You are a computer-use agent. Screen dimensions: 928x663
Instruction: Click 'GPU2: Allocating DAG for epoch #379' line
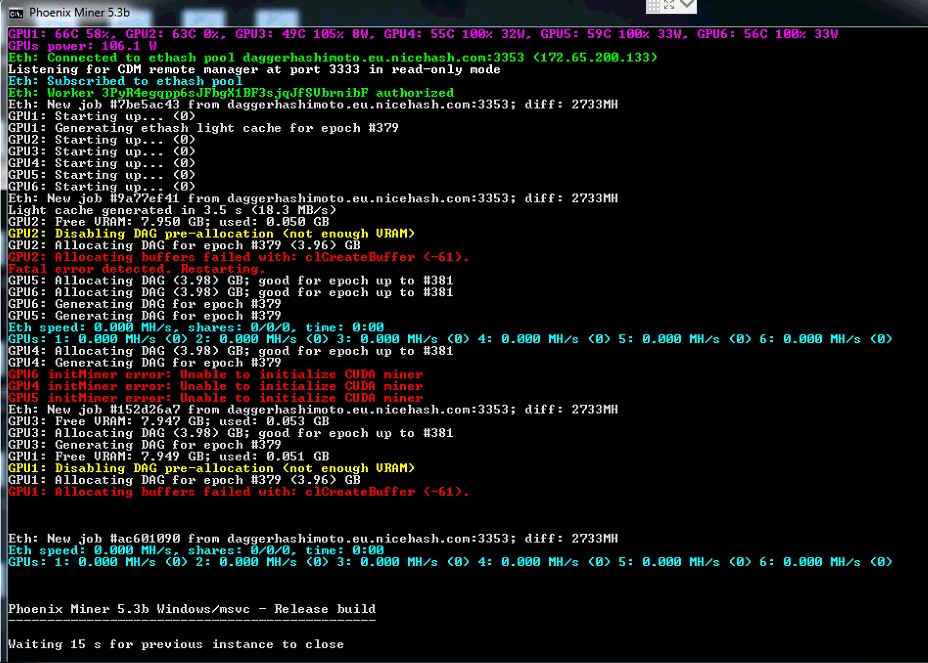(184, 245)
